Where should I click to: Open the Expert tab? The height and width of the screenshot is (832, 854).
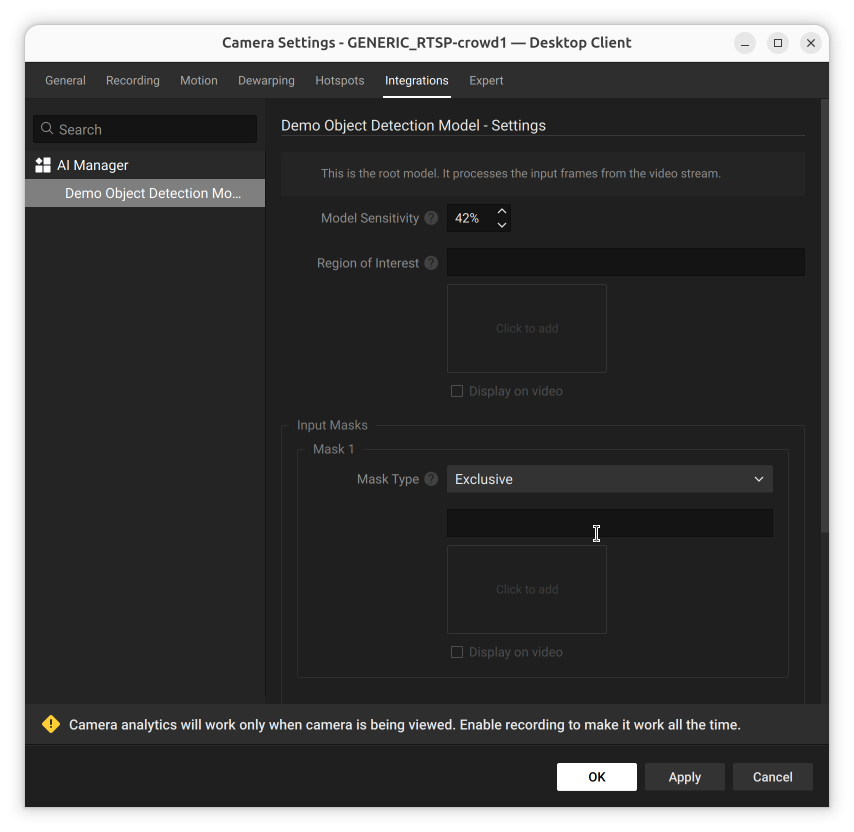[486, 81]
